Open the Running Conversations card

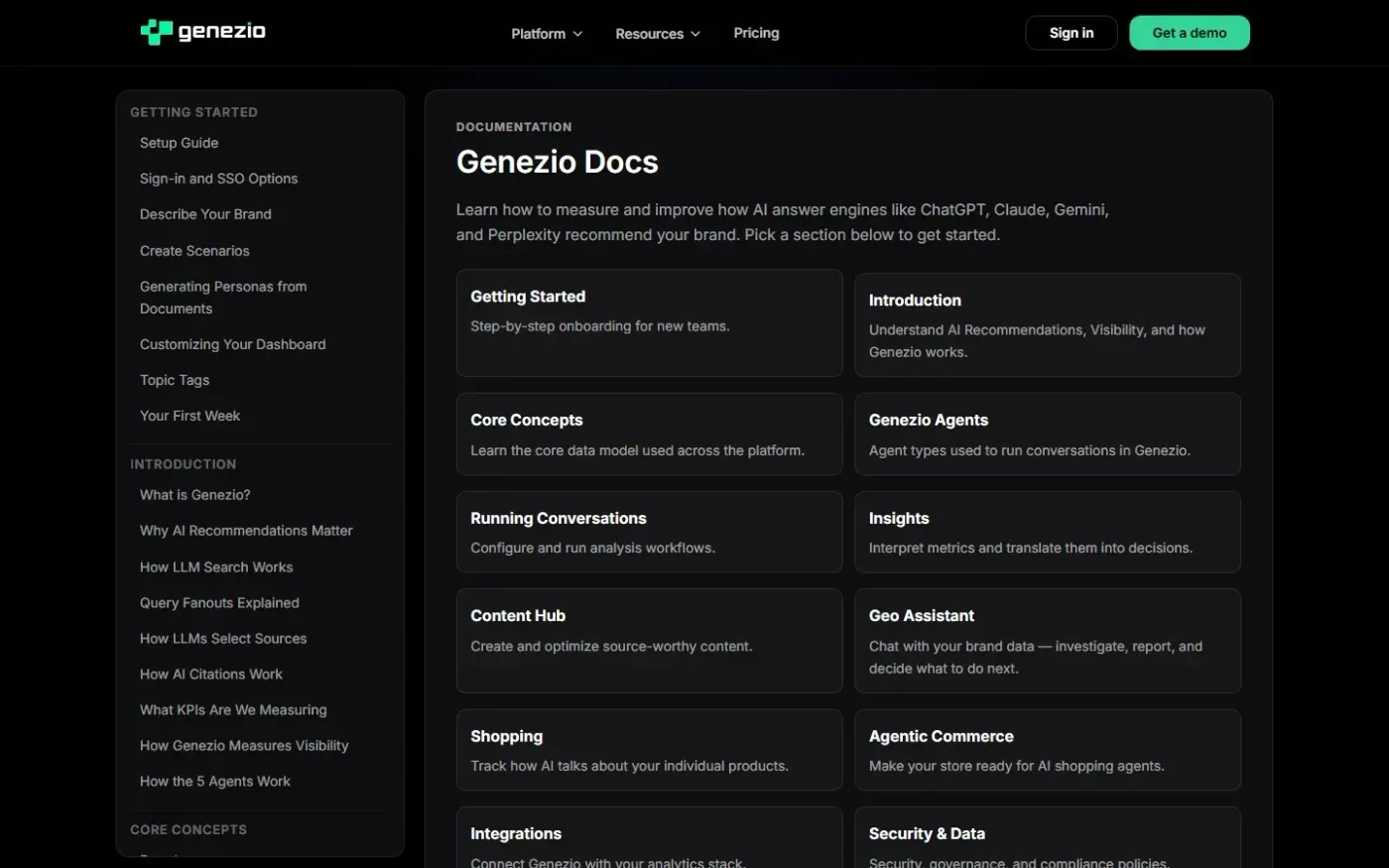(649, 532)
